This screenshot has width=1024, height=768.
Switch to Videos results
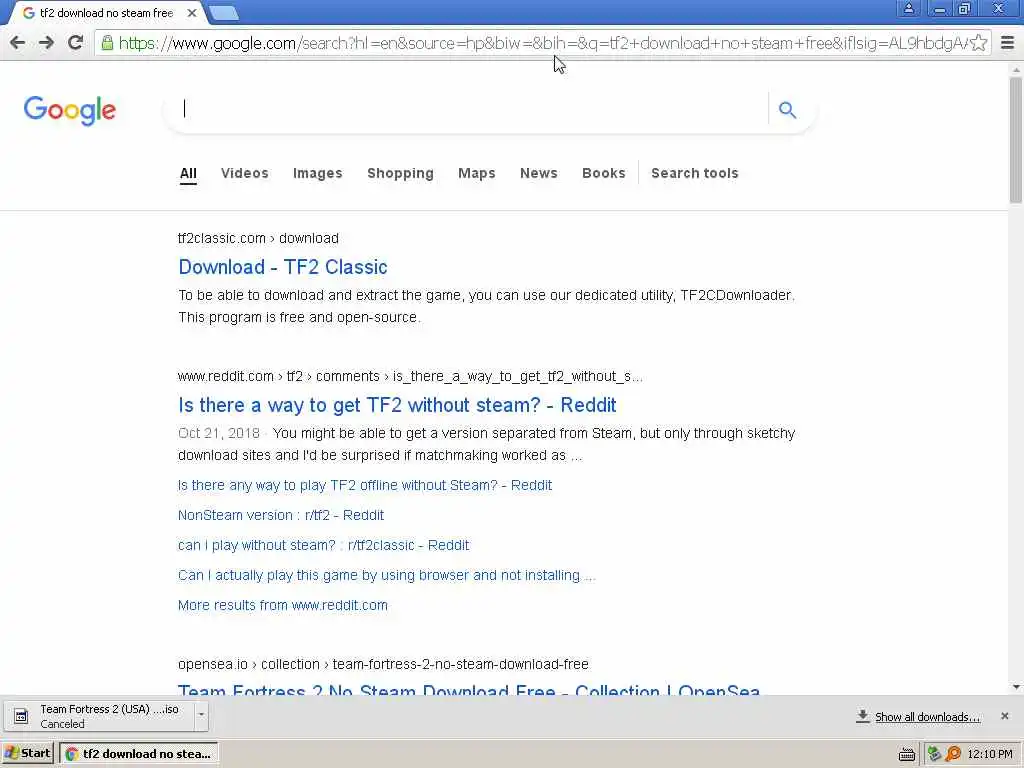[x=245, y=173]
